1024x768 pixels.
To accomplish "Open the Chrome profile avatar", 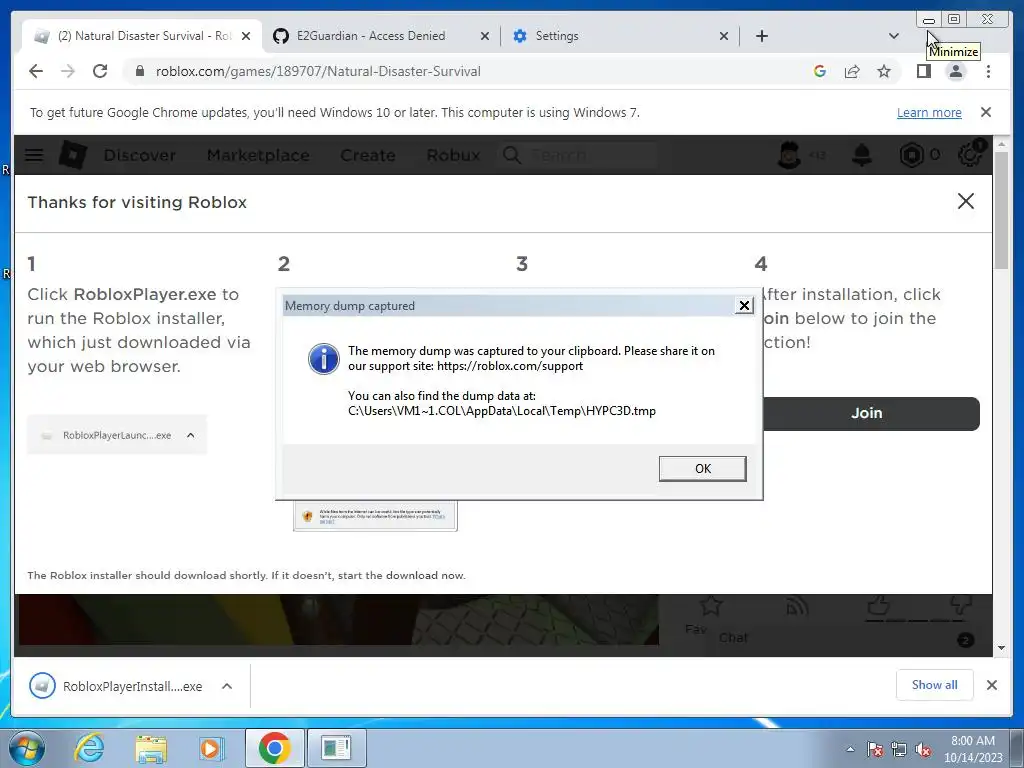I will pos(955,71).
